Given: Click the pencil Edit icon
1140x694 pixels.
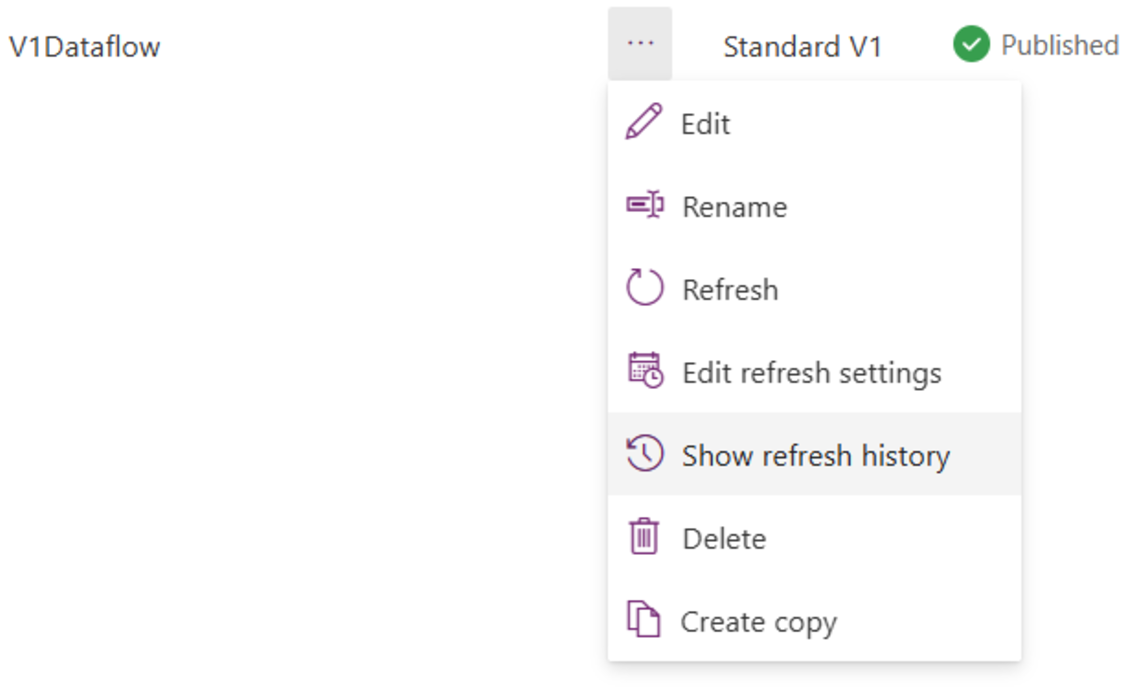Looking at the screenshot, I should (x=644, y=122).
